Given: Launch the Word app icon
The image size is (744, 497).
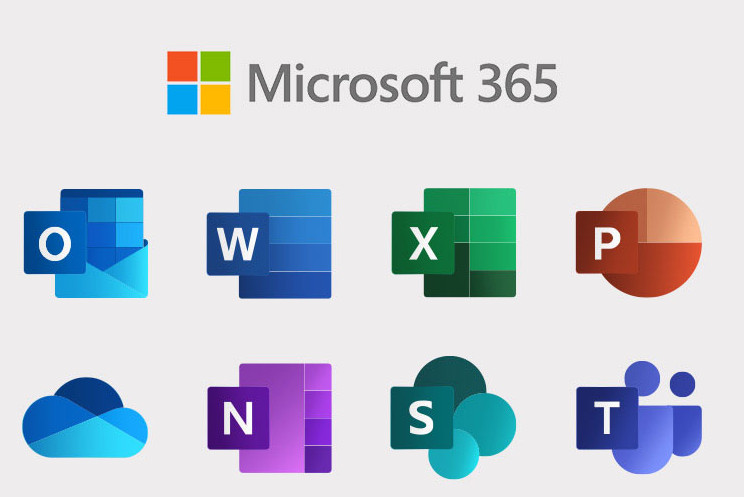Looking at the screenshot, I should pos(269,244).
